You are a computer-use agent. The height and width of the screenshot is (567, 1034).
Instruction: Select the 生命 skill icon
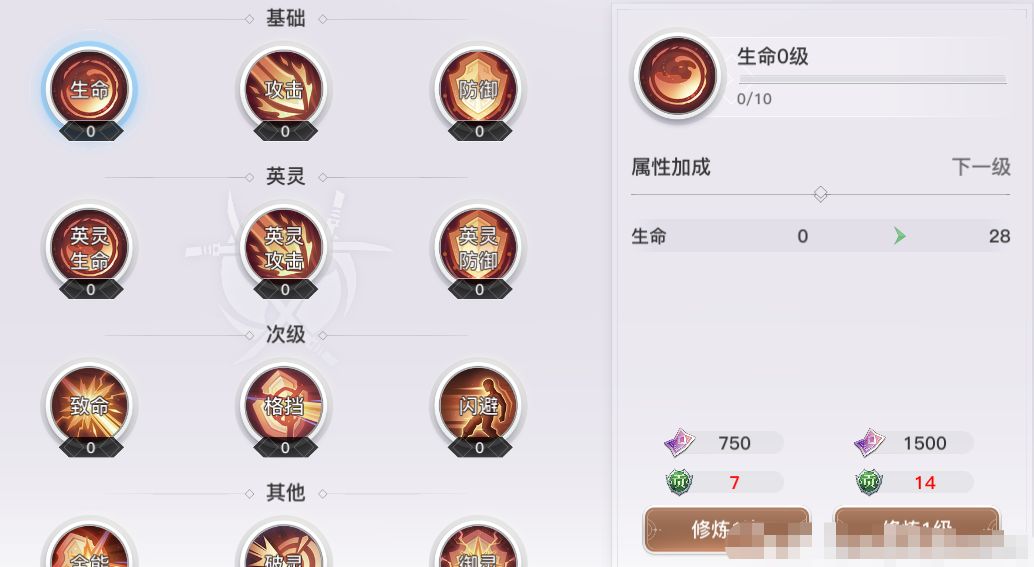click(90, 89)
